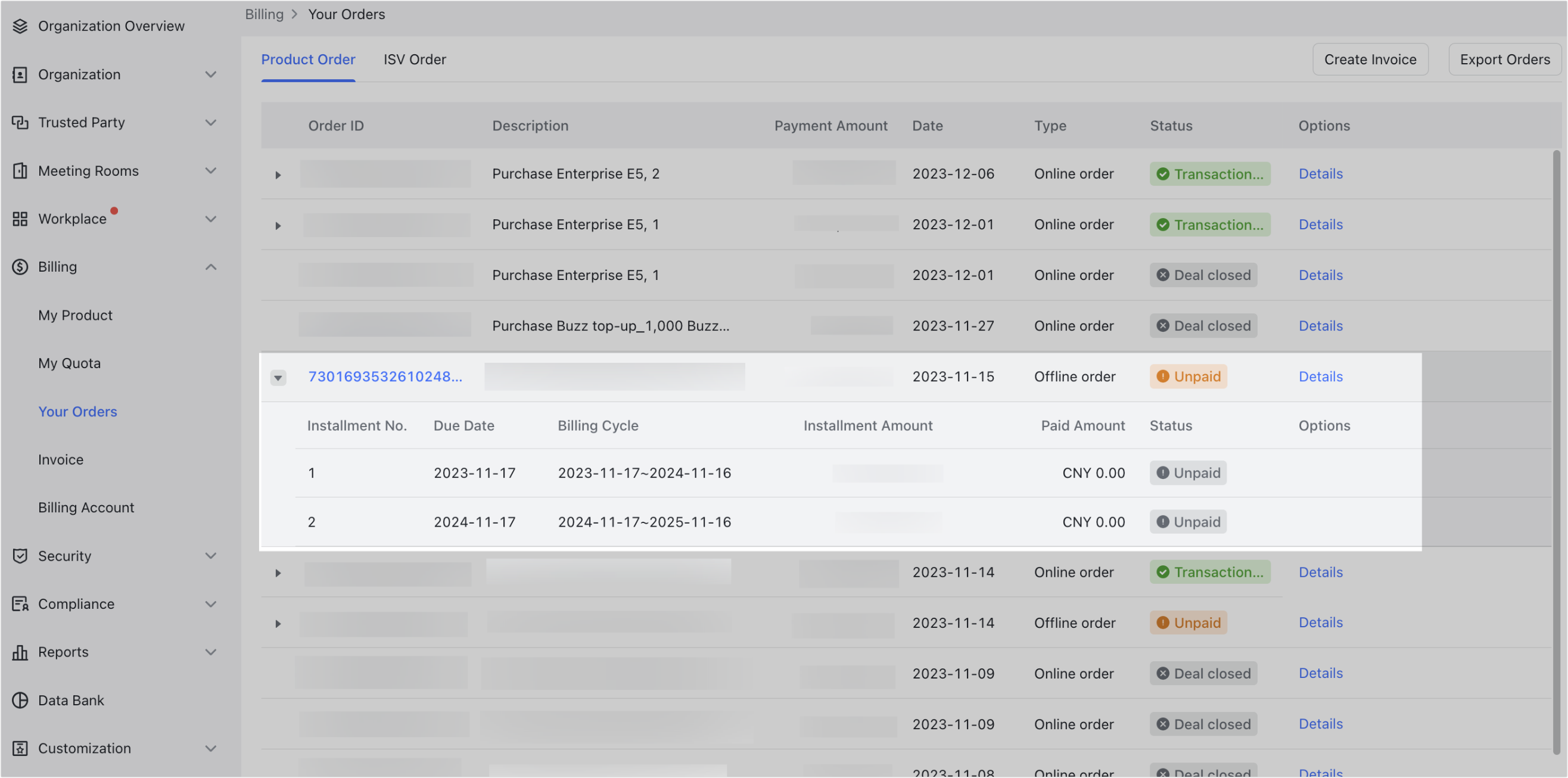Collapse the expanded 2023-11-15 offline order
This screenshot has width=1568, height=778.
(x=278, y=378)
